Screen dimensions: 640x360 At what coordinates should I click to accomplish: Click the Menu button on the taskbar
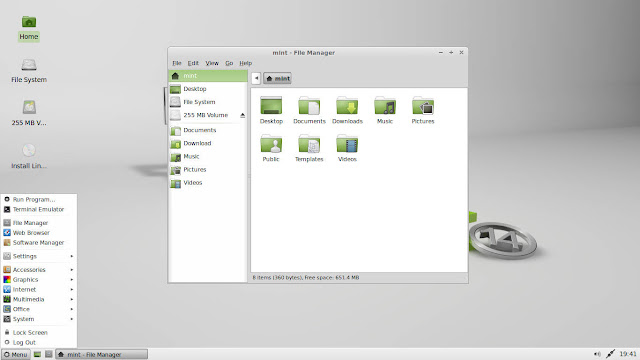(16, 354)
